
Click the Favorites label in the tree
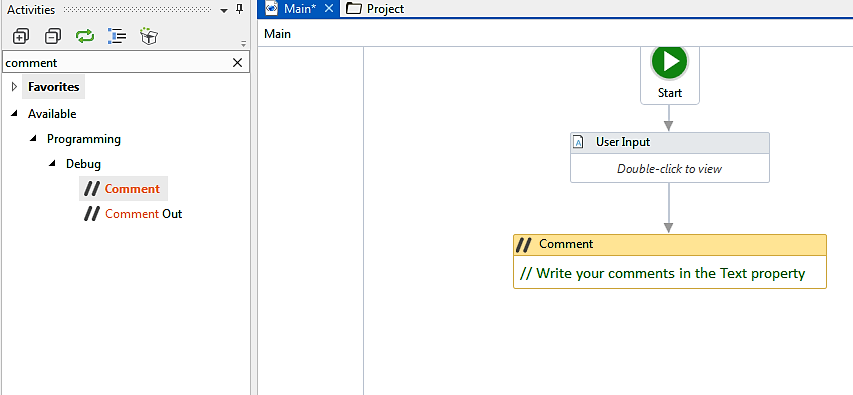click(x=53, y=87)
